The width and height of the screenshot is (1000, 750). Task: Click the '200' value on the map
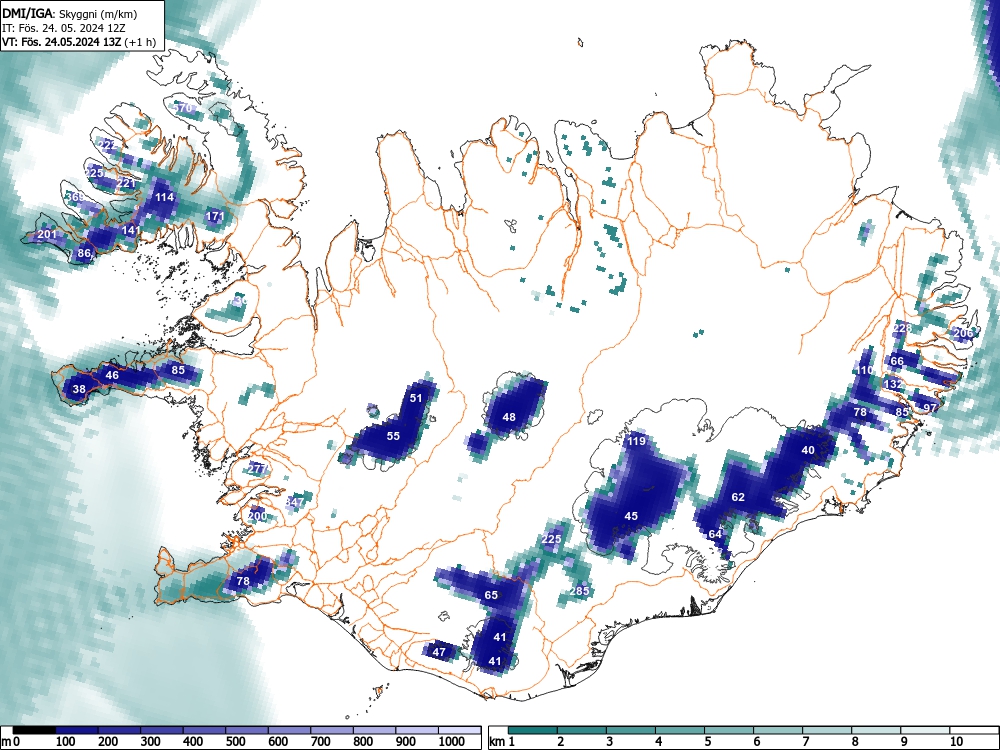tap(258, 516)
